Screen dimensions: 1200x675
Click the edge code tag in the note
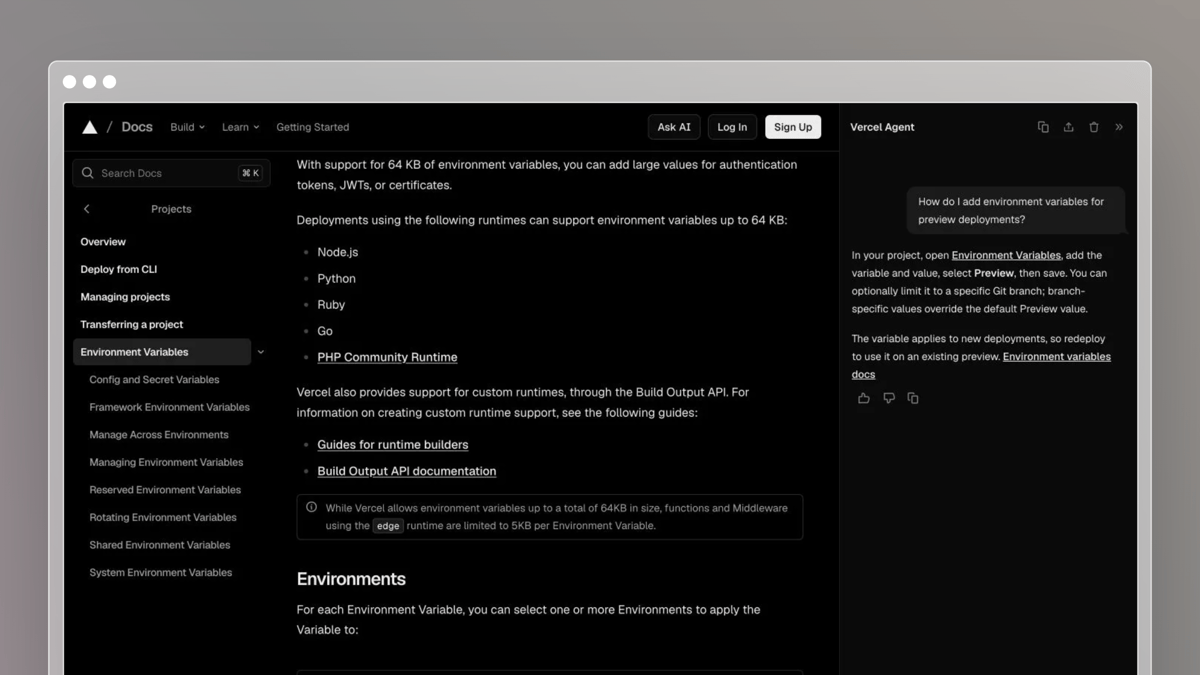[388, 526]
